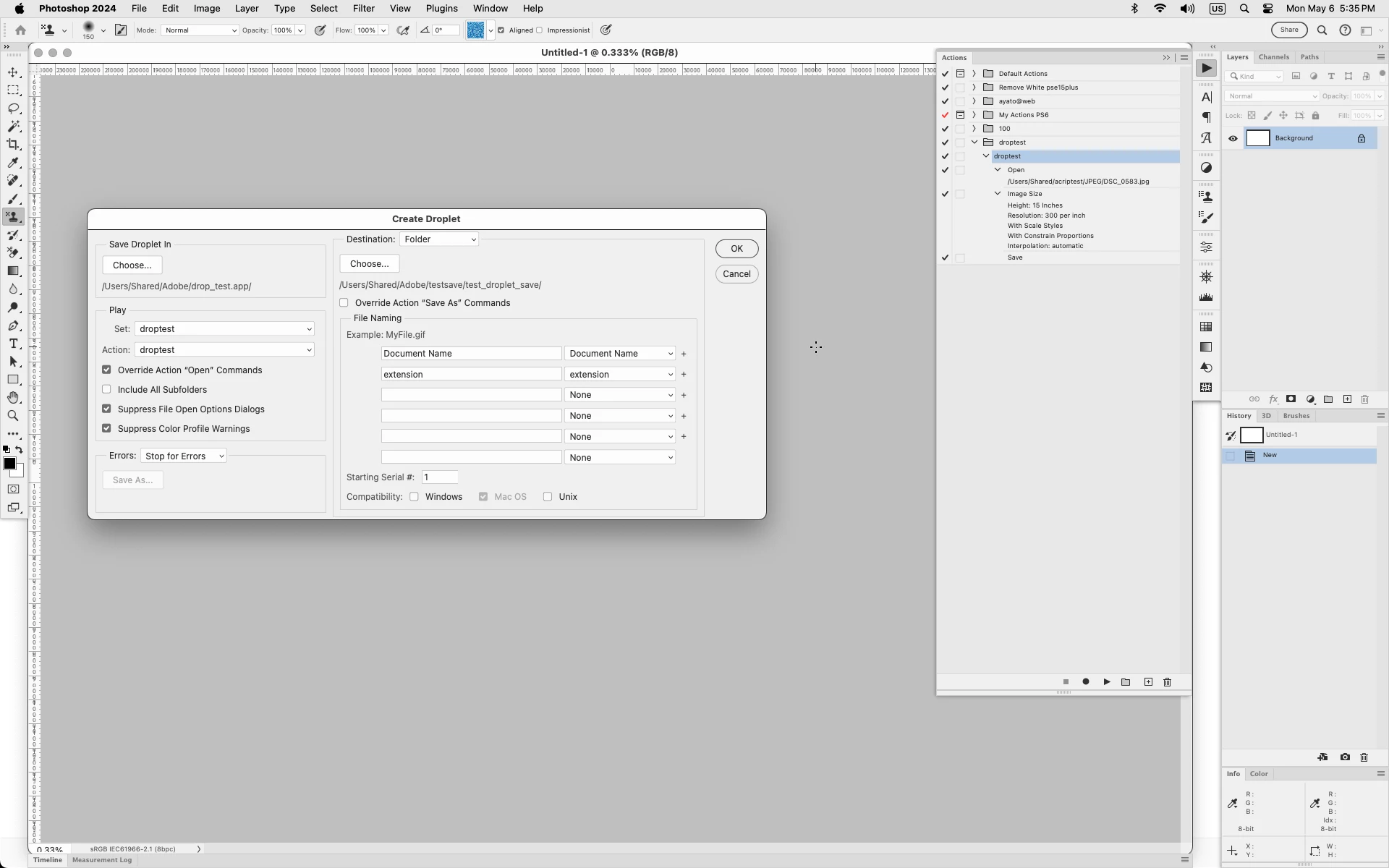Select the Horizontal Type tool
The height and width of the screenshot is (868, 1389).
tap(13, 344)
